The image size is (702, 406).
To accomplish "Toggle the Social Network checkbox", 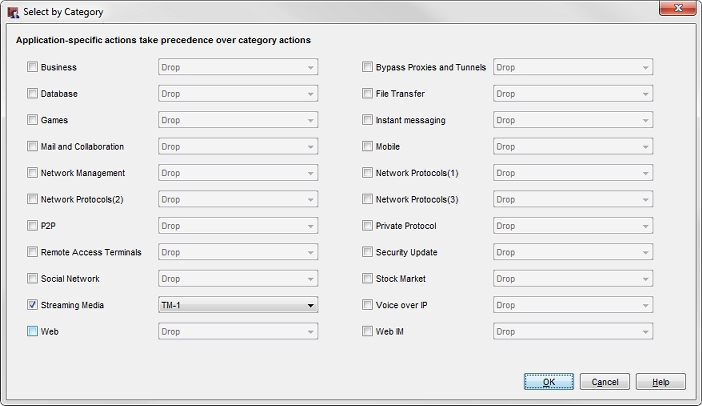I will 33,279.
